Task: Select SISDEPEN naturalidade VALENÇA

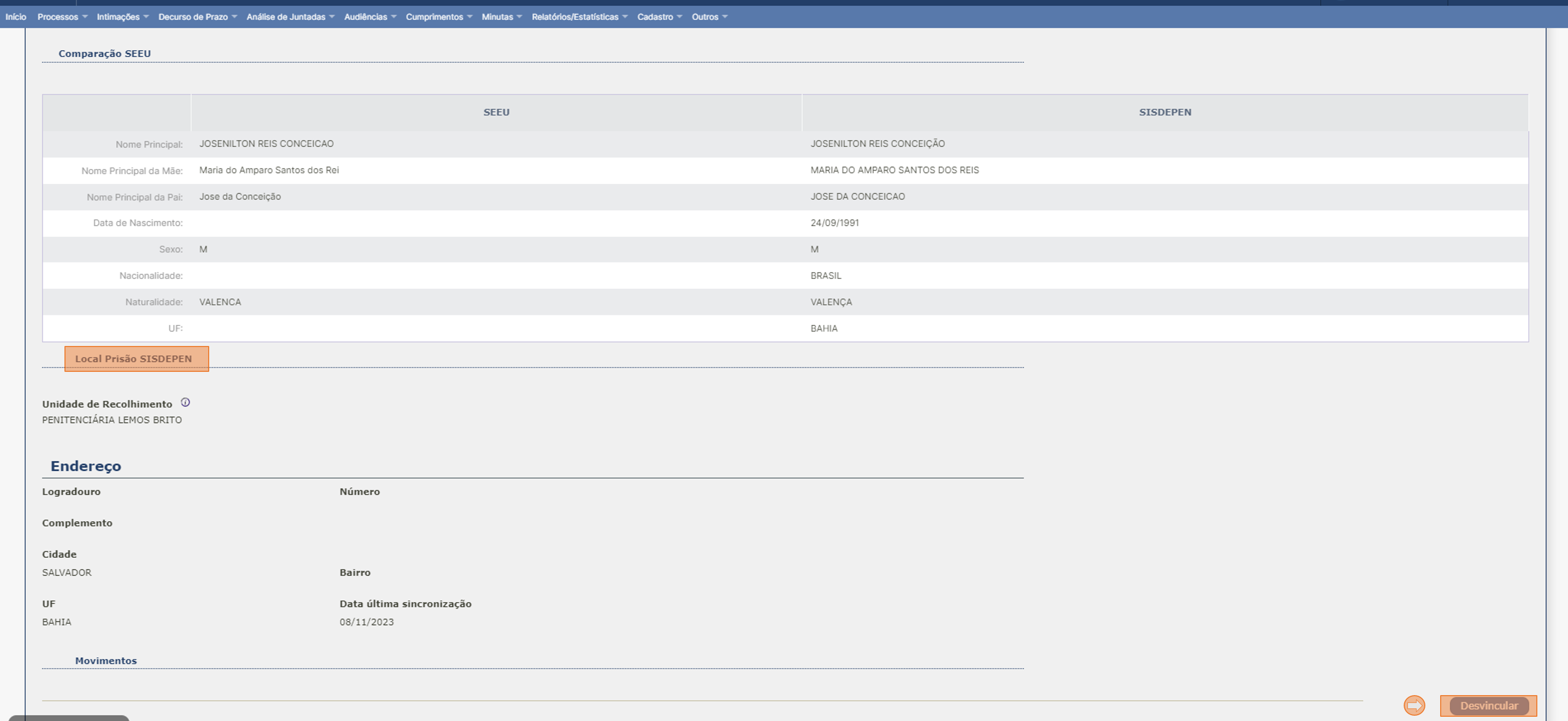Action: pyautogui.click(x=831, y=302)
